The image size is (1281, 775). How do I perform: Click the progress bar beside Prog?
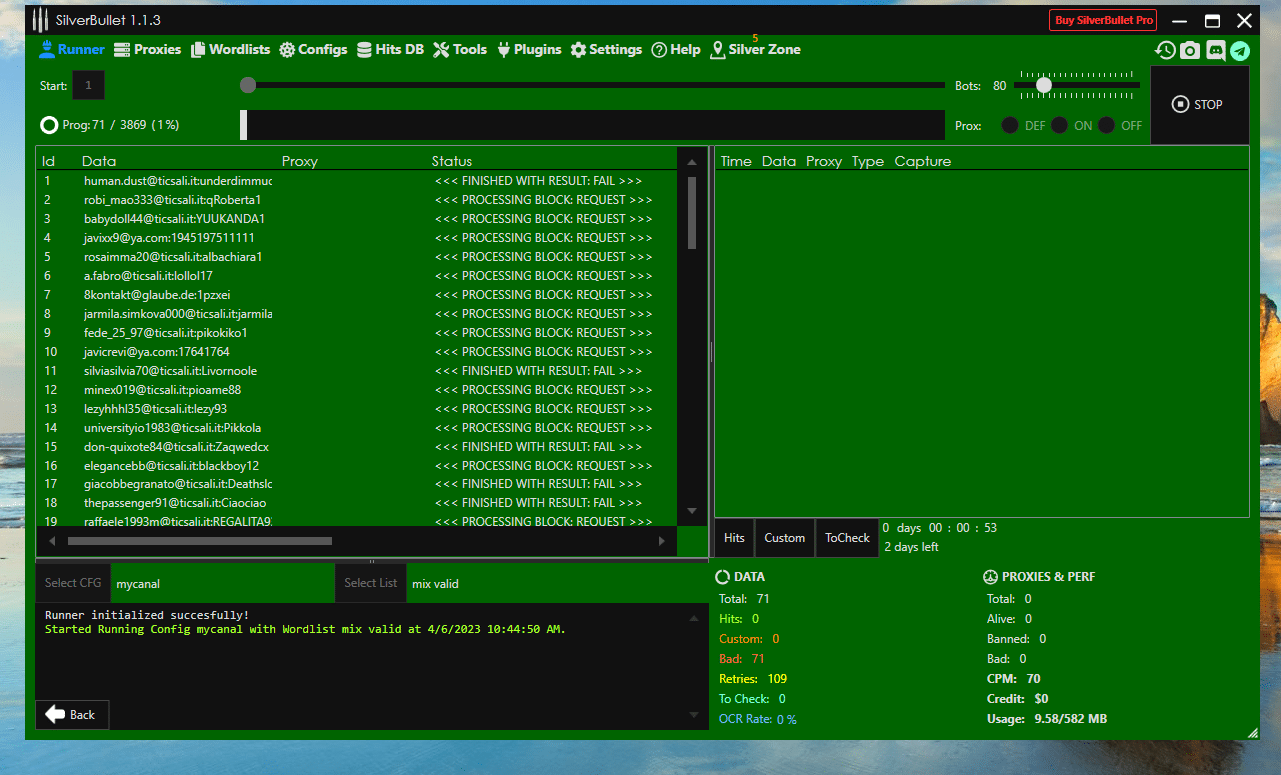click(592, 125)
